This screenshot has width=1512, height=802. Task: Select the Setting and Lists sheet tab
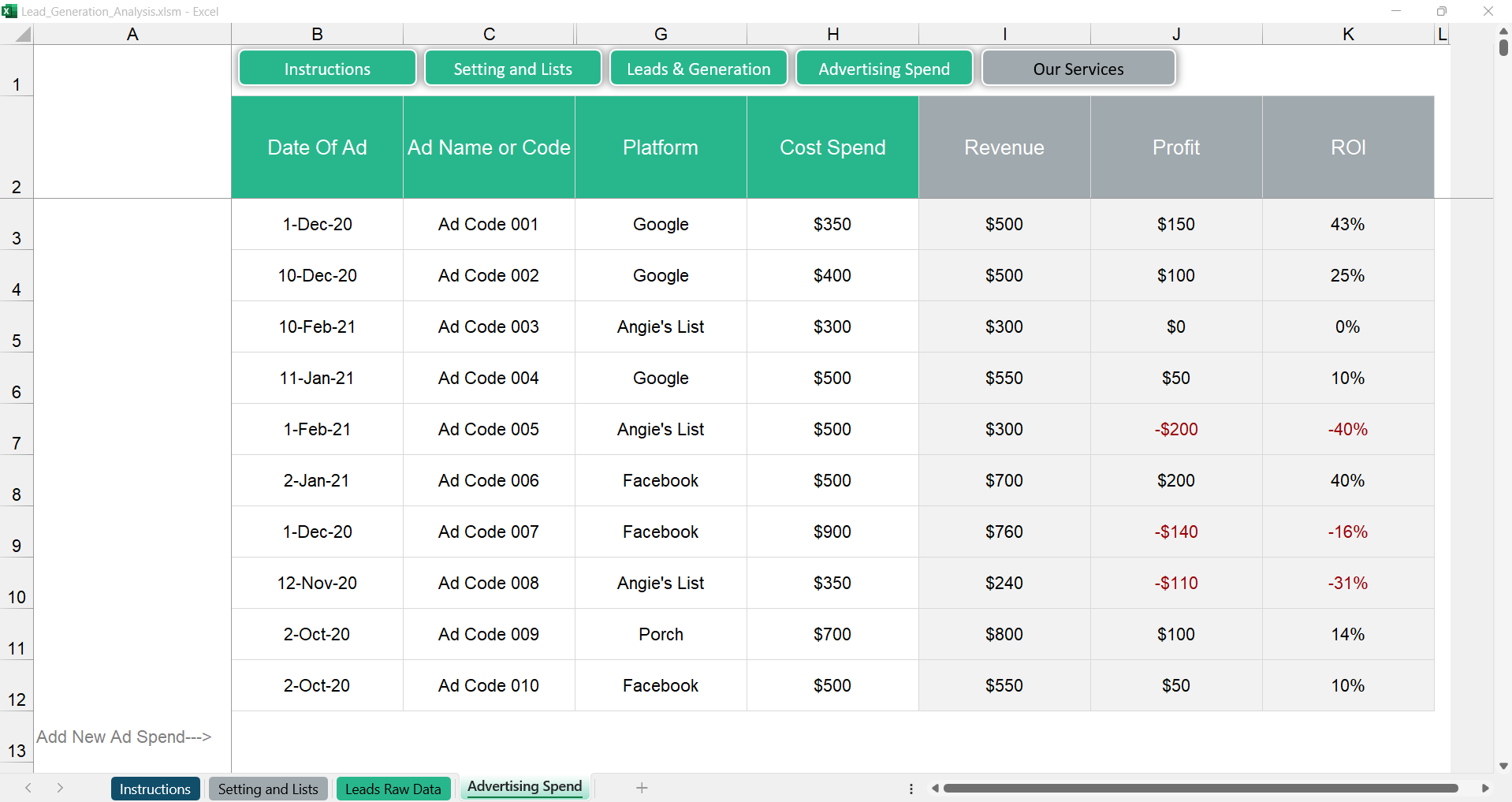point(268,789)
